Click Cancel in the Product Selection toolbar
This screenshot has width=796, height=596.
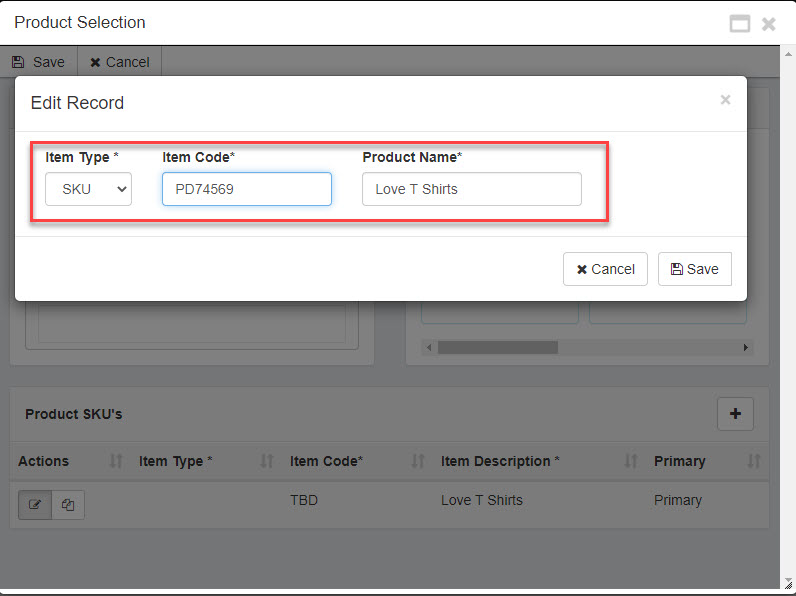point(120,62)
